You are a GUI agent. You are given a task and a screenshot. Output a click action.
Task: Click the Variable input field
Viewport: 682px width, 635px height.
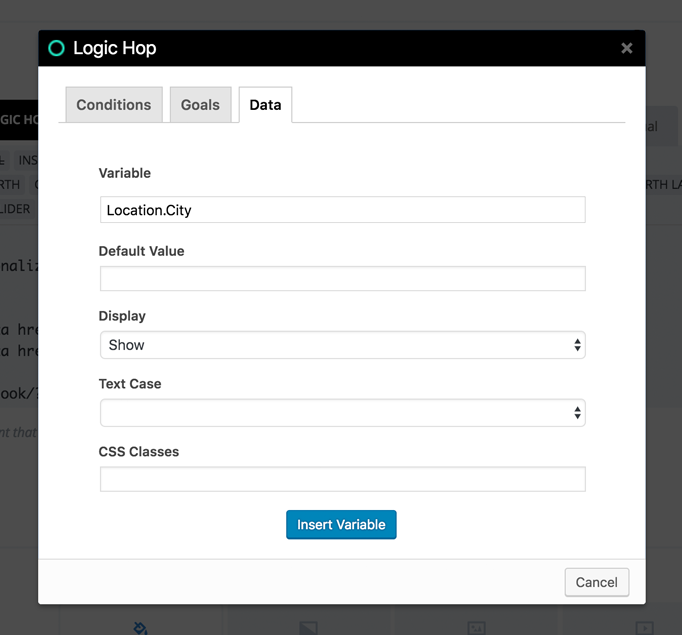[x=343, y=210]
